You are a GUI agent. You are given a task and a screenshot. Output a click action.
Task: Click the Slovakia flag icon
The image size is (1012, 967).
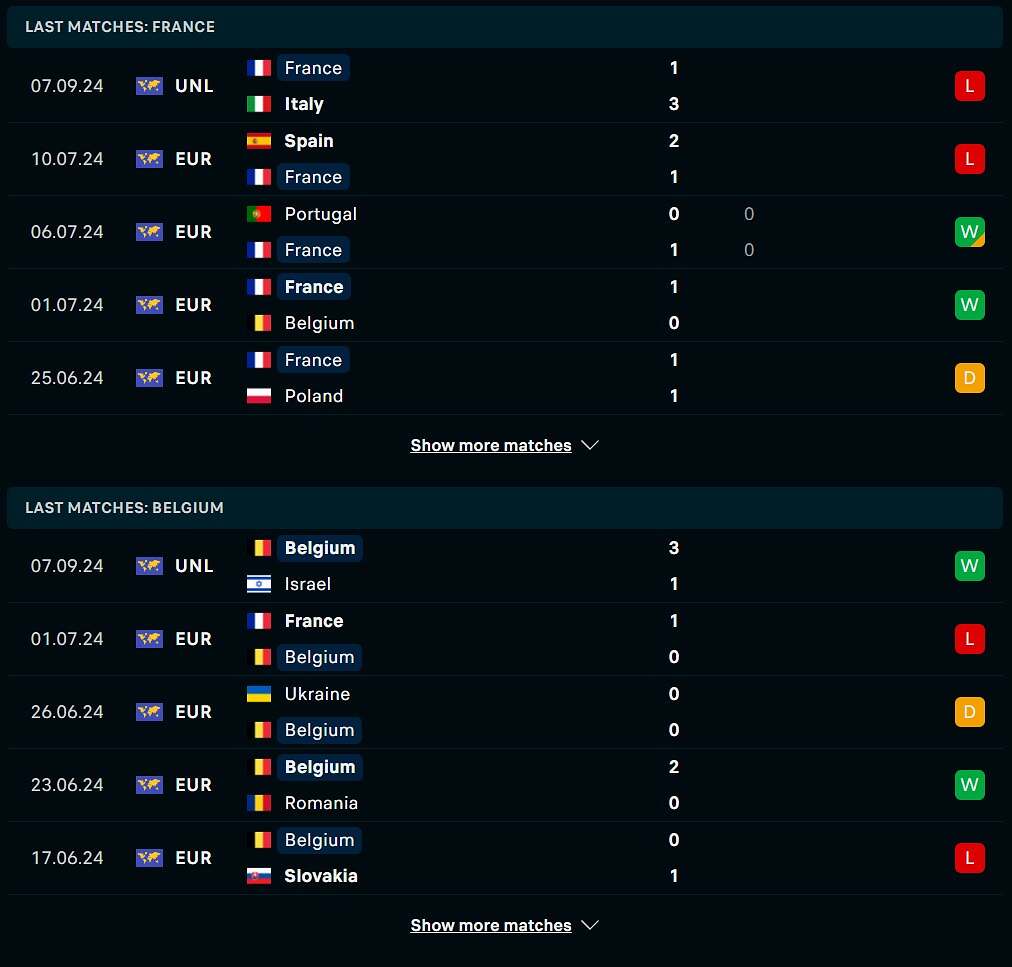259,876
